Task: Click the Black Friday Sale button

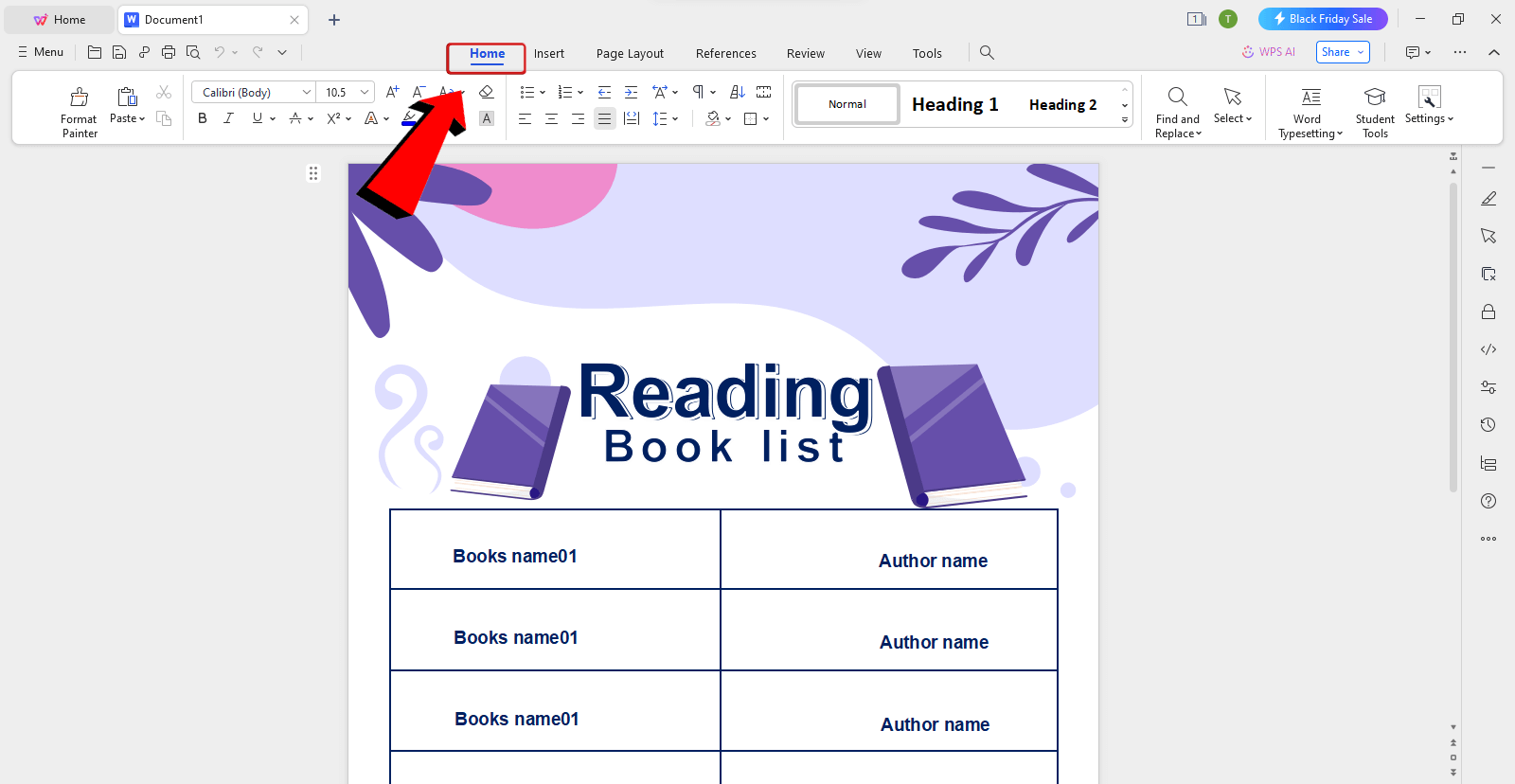Action: pos(1323,19)
